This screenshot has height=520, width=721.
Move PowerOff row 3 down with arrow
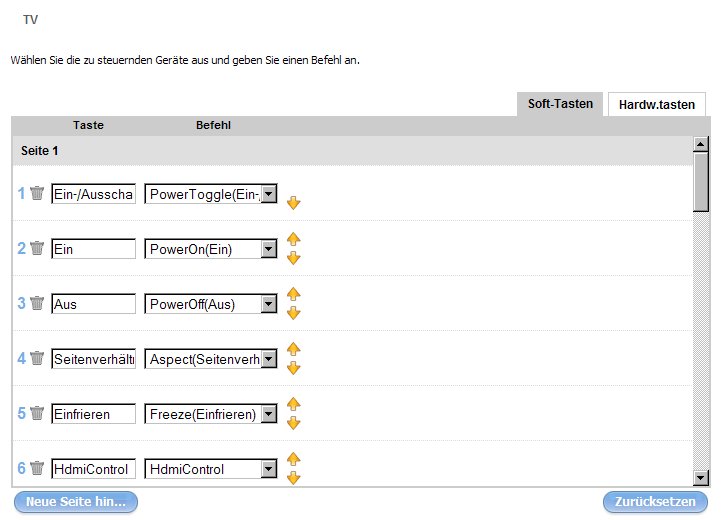pos(293,313)
